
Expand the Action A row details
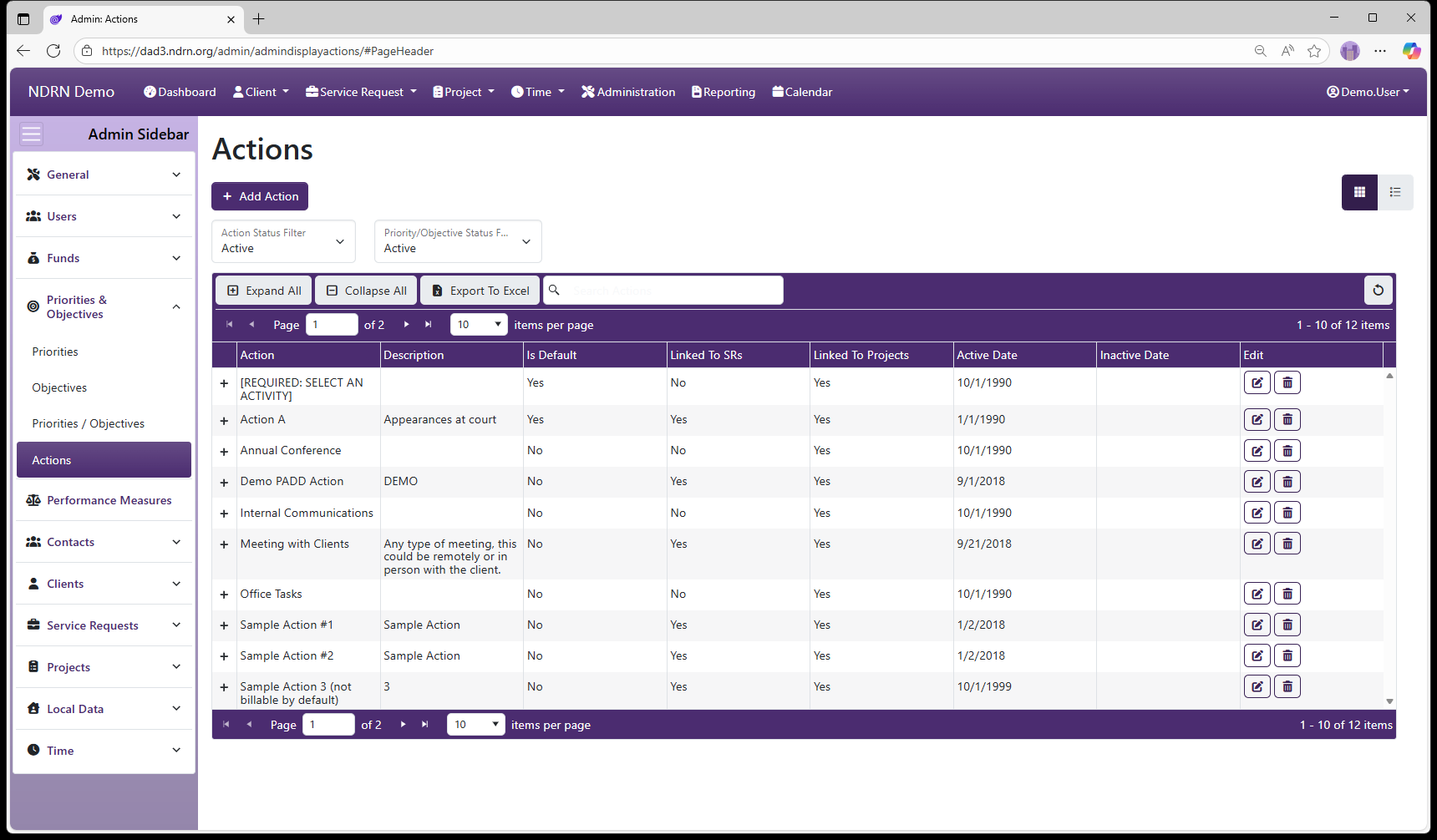tap(224, 421)
